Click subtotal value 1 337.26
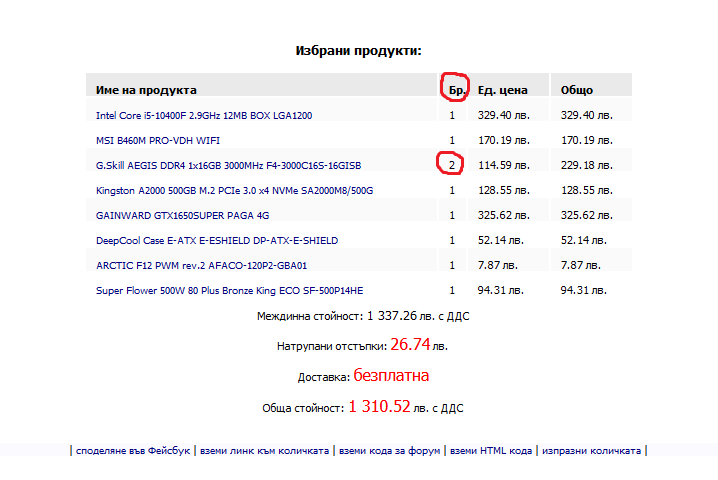The image size is (718, 480). (x=392, y=316)
